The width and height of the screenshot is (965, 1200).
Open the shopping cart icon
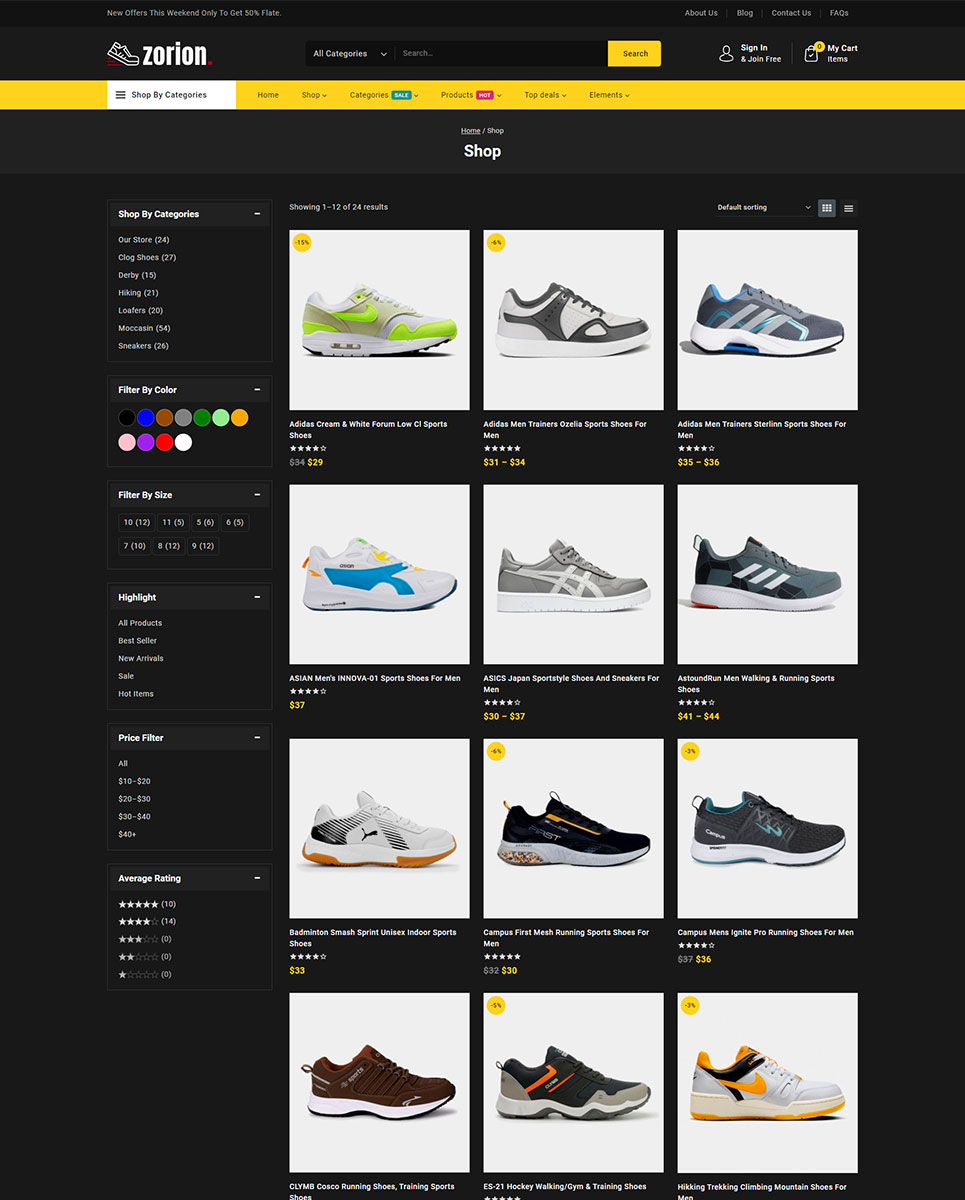[811, 54]
